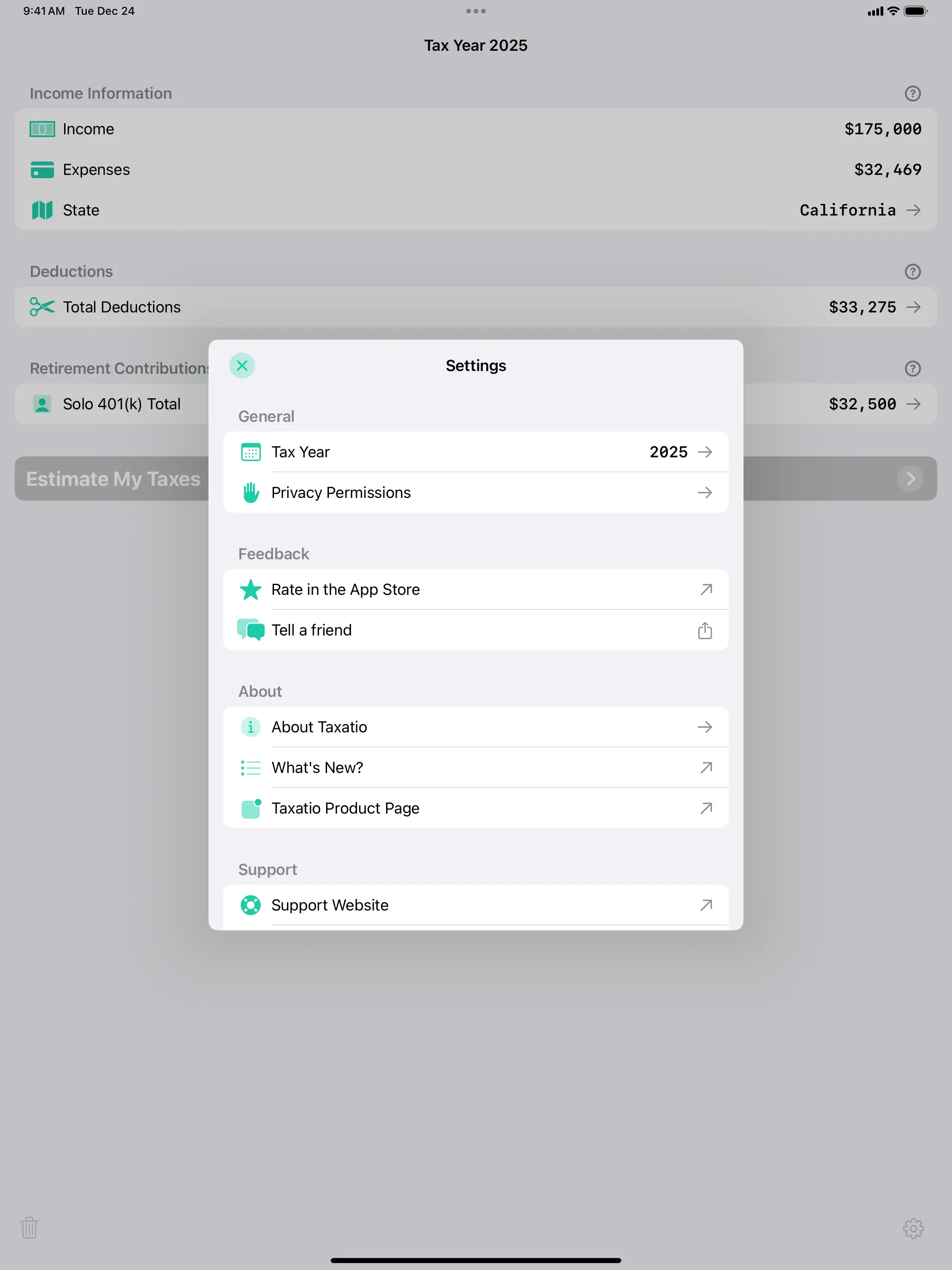Tap the trash icon at bottom left
Viewport: 952px width, 1270px height.
29,1228
